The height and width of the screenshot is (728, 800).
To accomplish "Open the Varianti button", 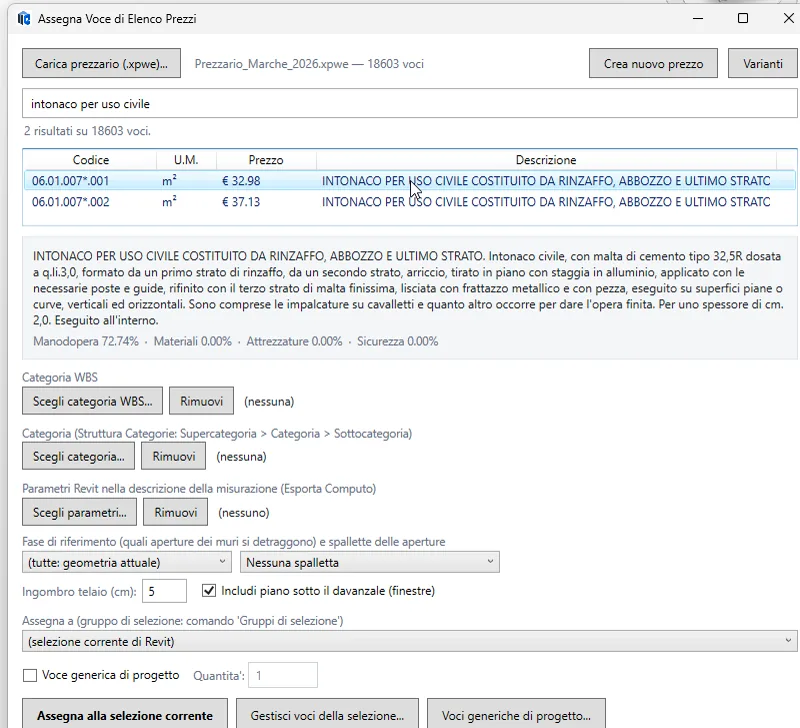I will coord(762,64).
